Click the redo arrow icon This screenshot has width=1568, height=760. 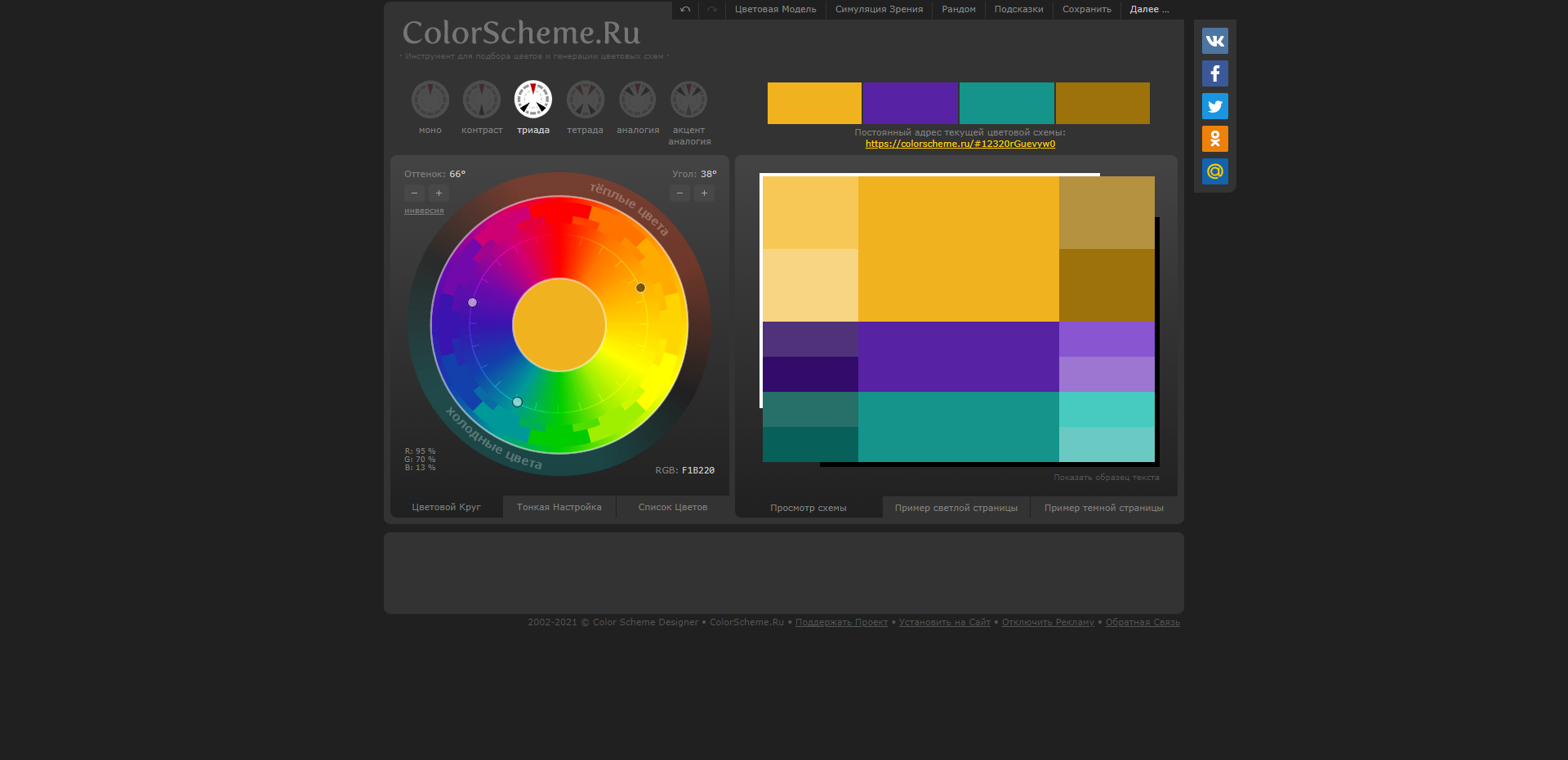712,10
